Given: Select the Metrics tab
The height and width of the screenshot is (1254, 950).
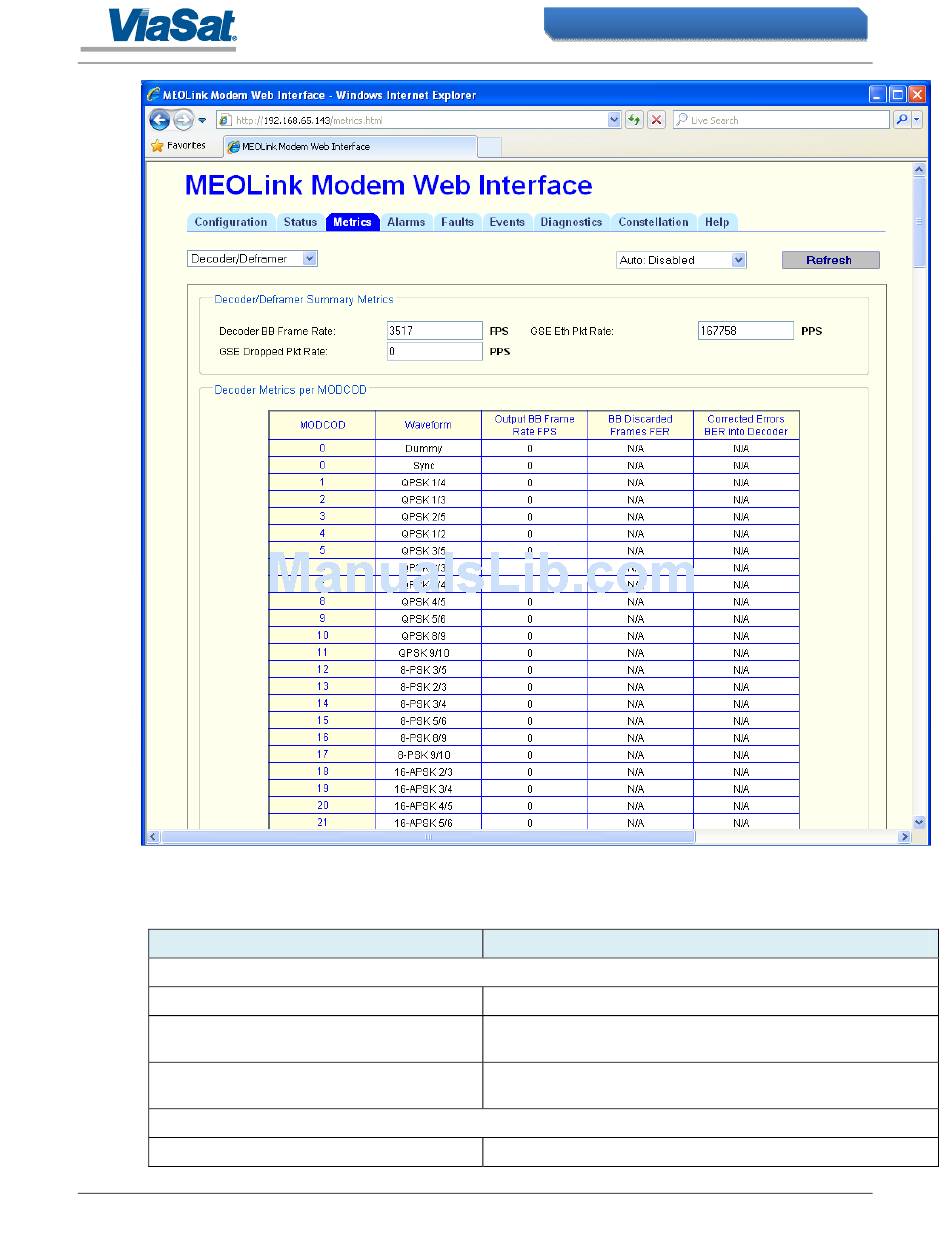Looking at the screenshot, I should coord(353,222).
